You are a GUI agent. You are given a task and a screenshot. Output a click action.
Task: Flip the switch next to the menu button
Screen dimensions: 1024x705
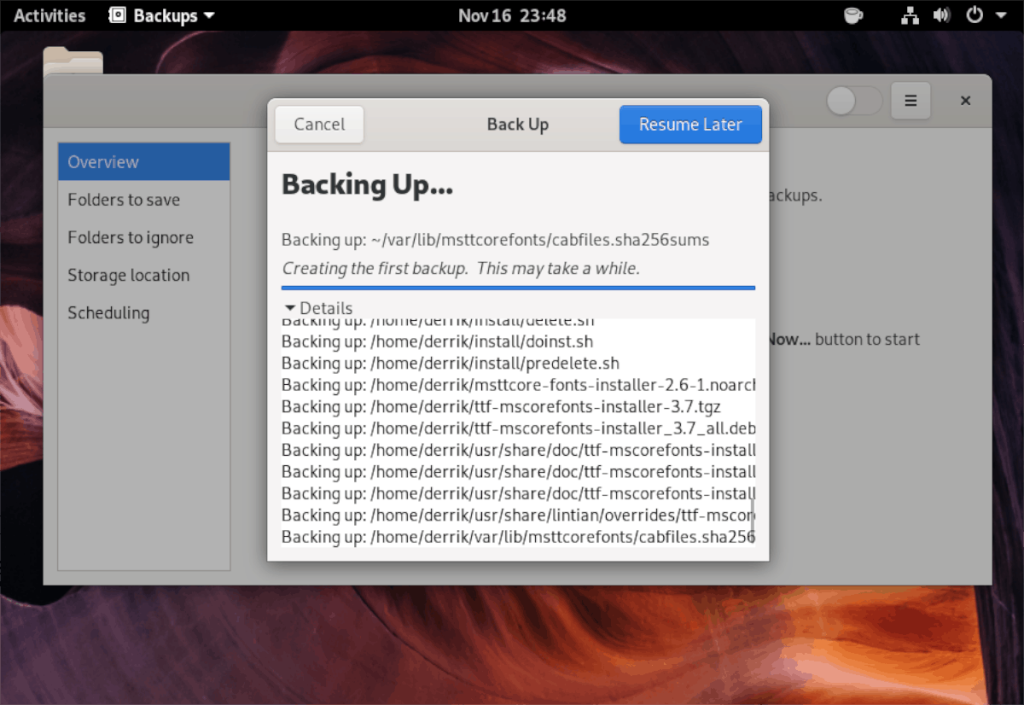[853, 100]
